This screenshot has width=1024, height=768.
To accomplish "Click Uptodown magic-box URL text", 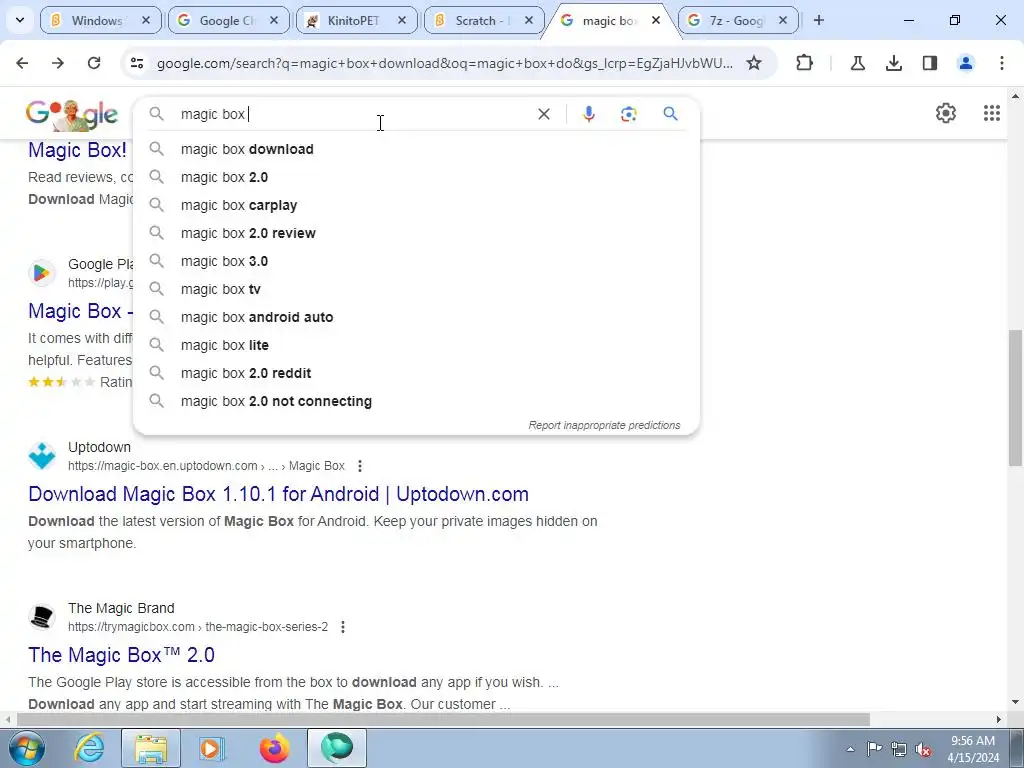I will [x=206, y=466].
